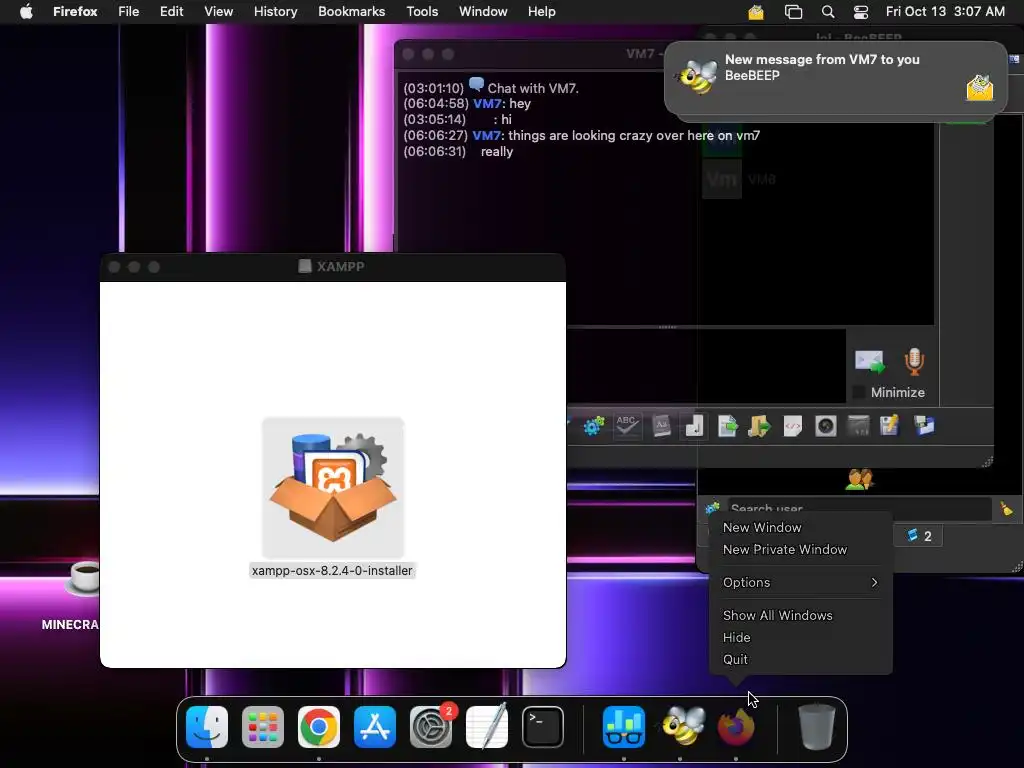Open the Window menu
1024x768 pixels.
[x=483, y=12]
